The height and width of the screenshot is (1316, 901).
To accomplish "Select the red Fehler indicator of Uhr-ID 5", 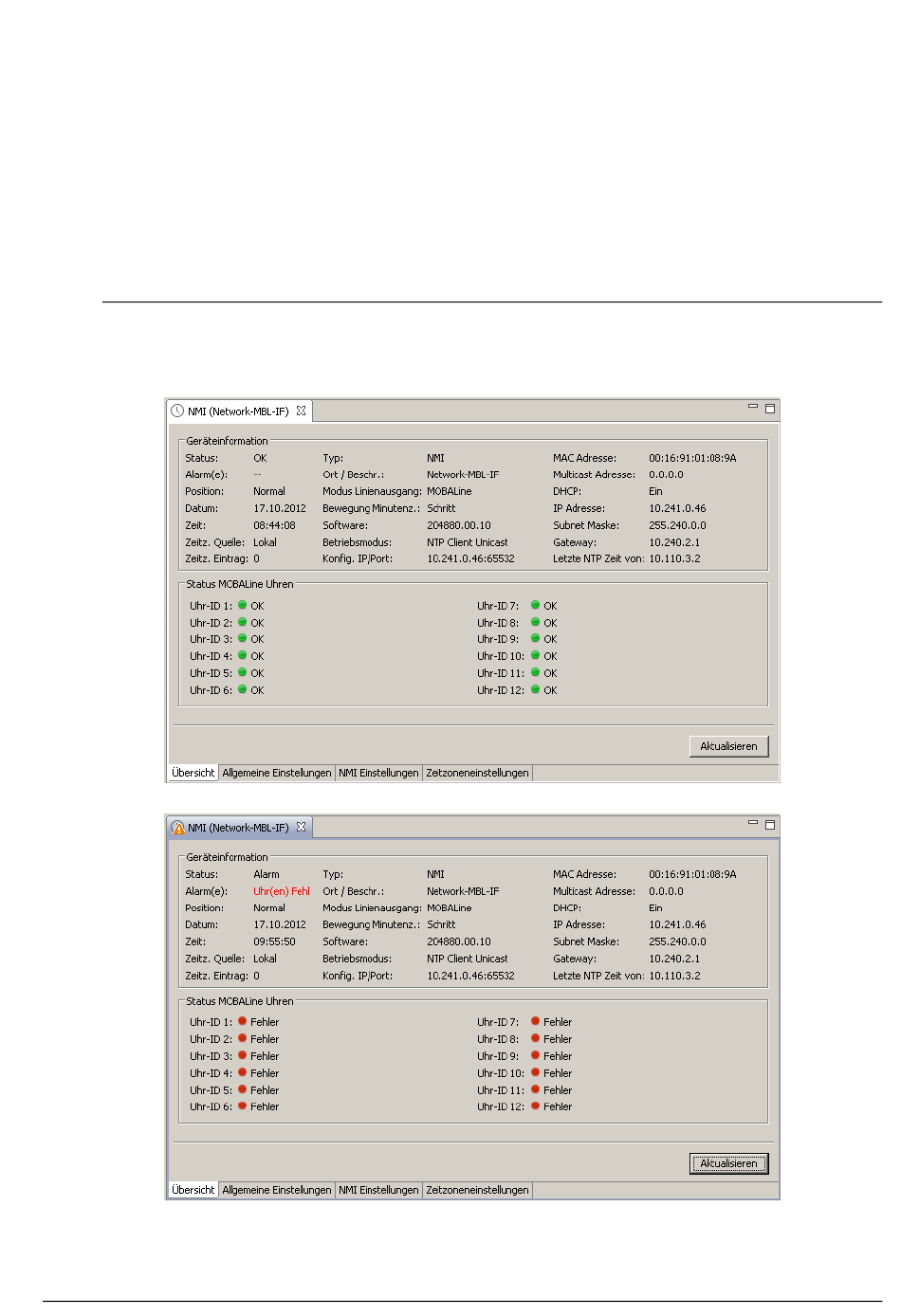I will click(x=243, y=1089).
